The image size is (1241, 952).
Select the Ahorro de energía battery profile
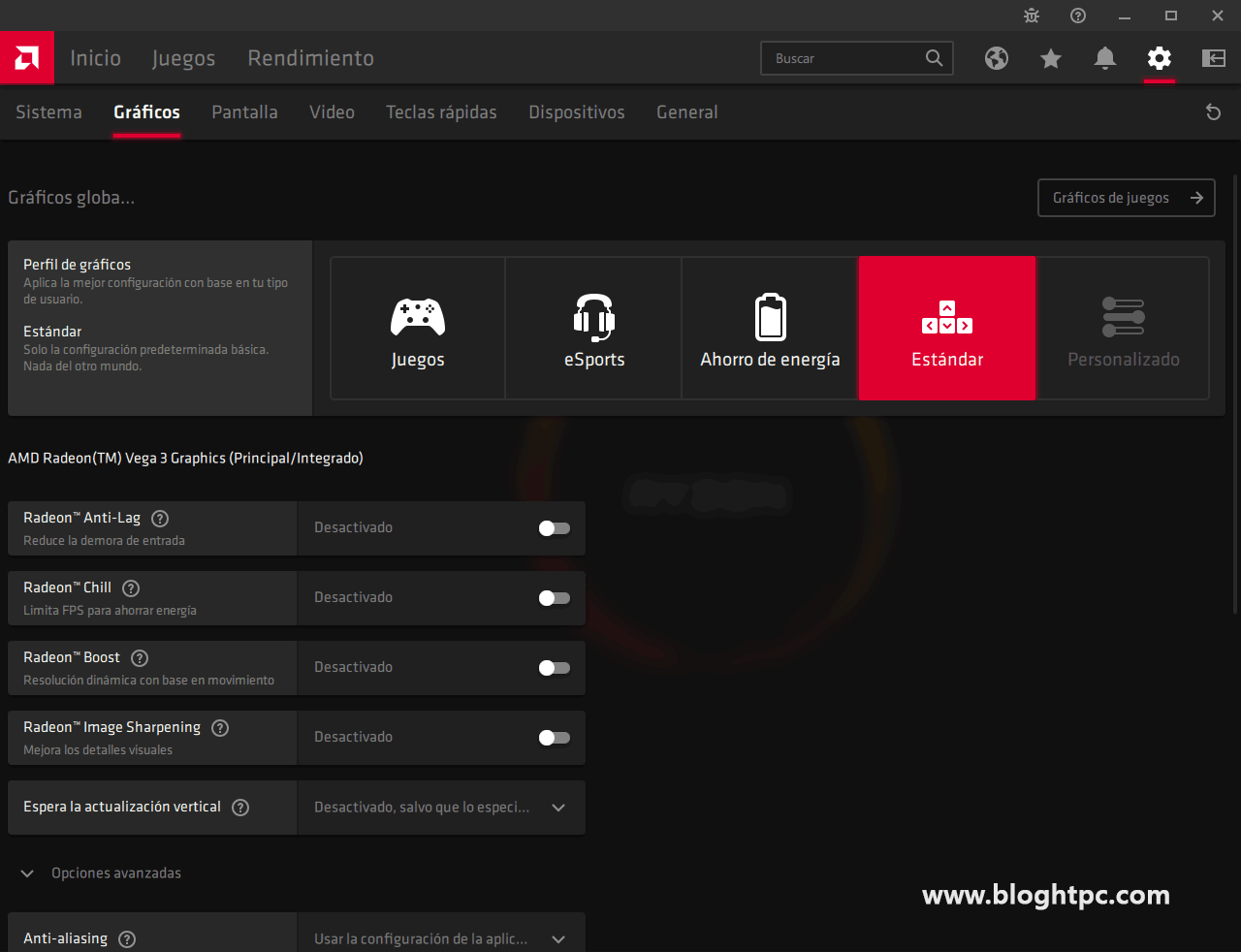pos(771,328)
